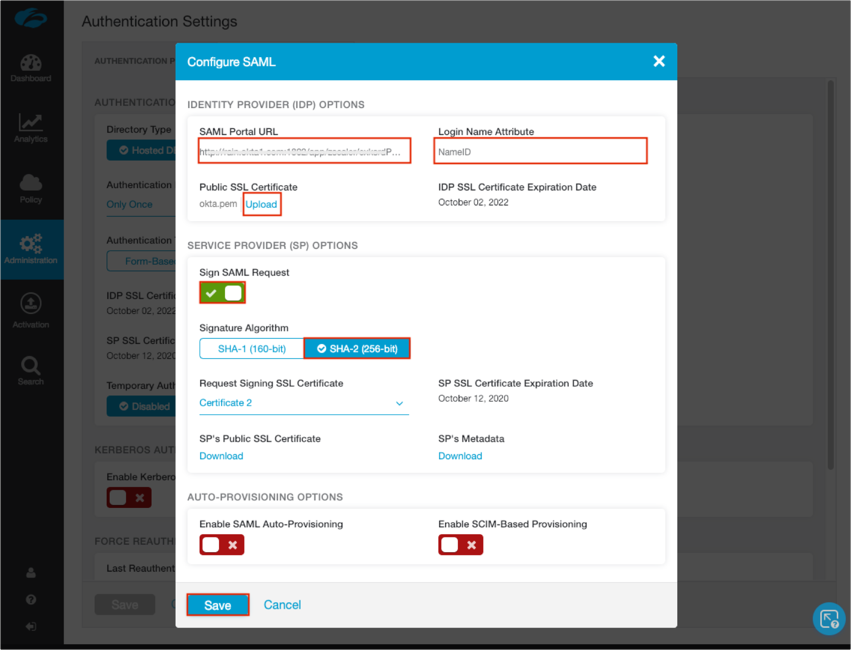
Task: Open the Policy cloud icon
Action: pyautogui.click(x=31, y=186)
